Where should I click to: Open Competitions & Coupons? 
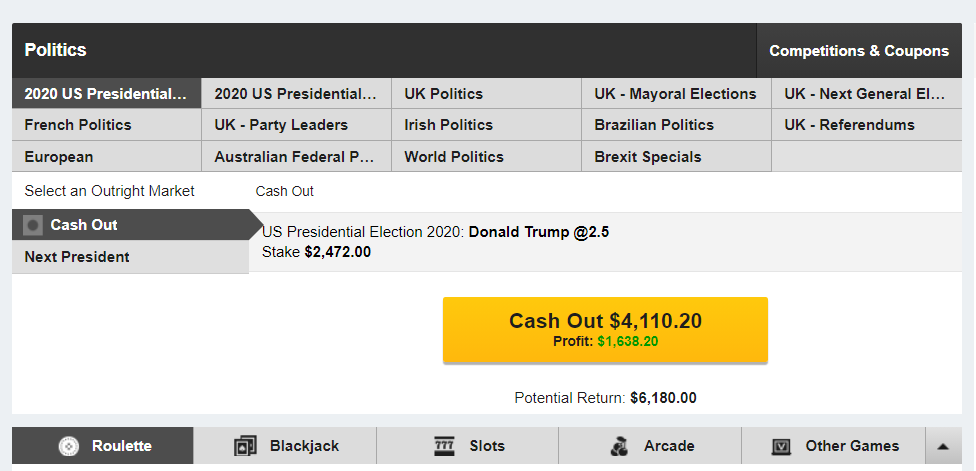[x=858, y=51]
